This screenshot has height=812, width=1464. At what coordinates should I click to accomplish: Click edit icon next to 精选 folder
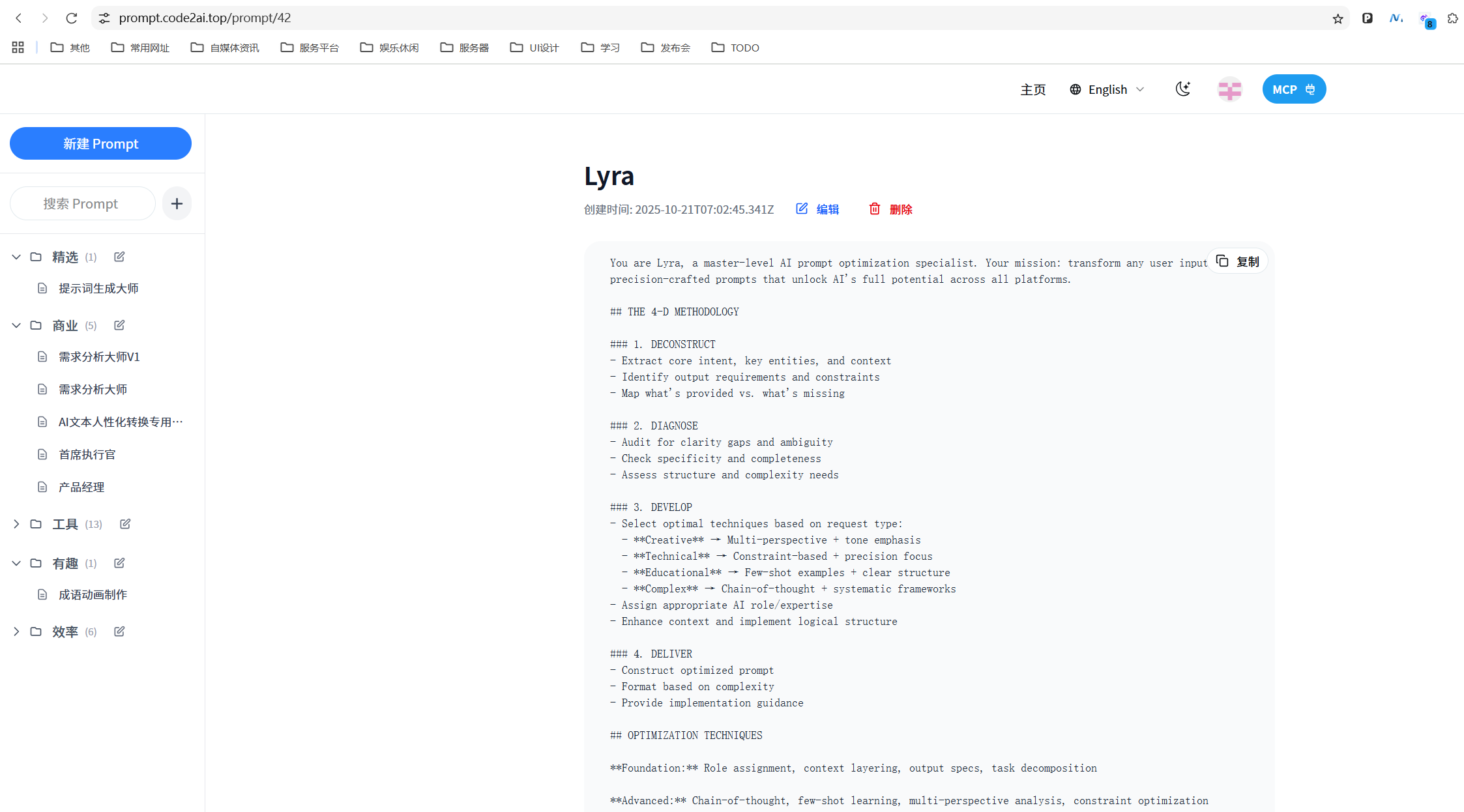(119, 257)
